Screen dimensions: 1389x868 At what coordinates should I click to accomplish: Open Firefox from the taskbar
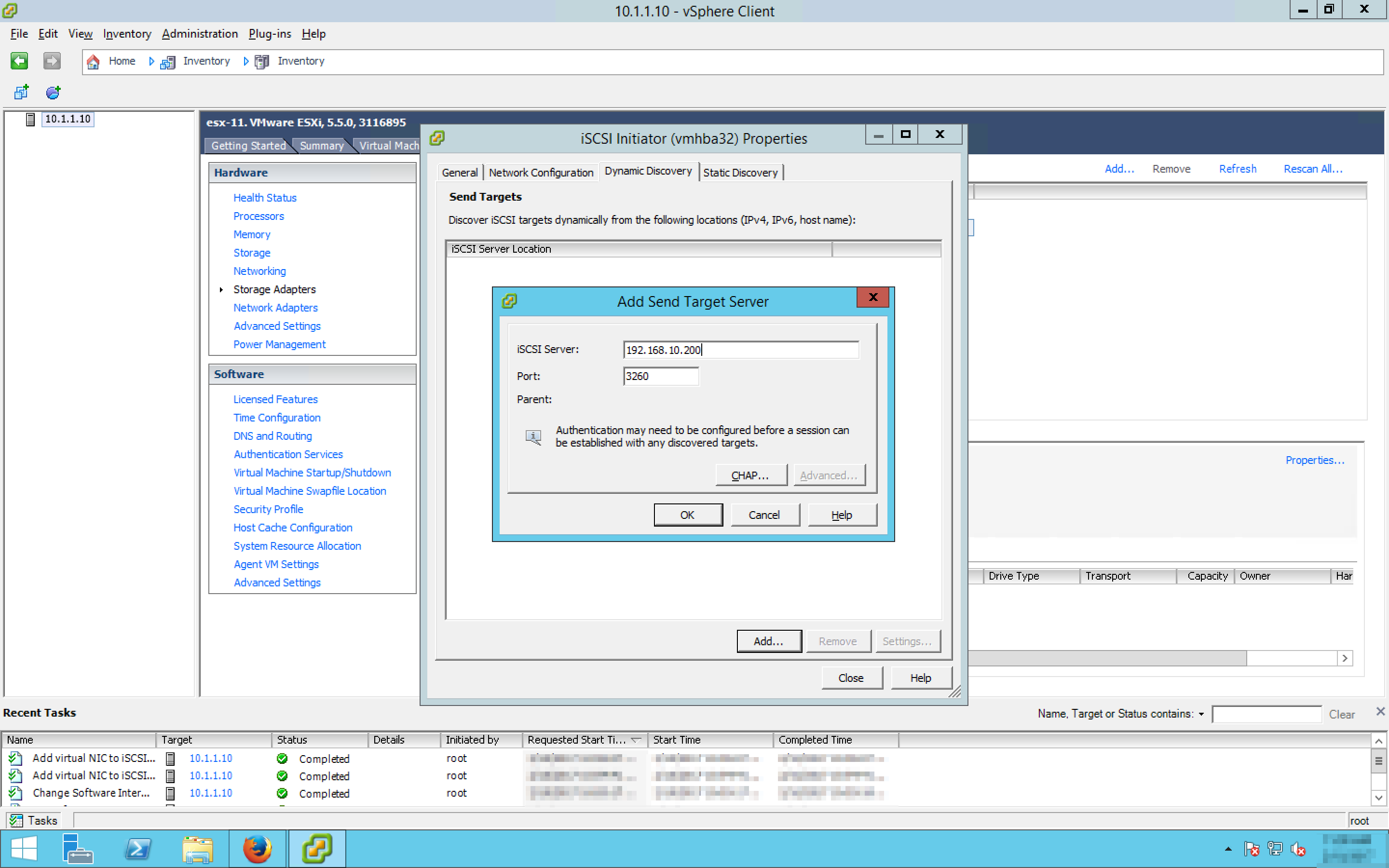pyautogui.click(x=257, y=849)
